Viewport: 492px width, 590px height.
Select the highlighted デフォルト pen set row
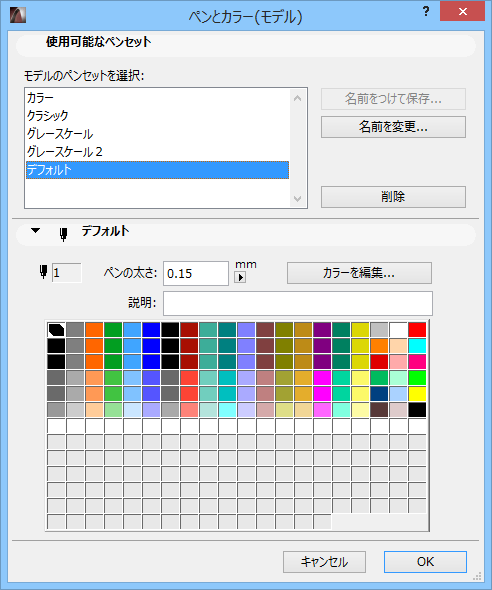(x=158, y=170)
